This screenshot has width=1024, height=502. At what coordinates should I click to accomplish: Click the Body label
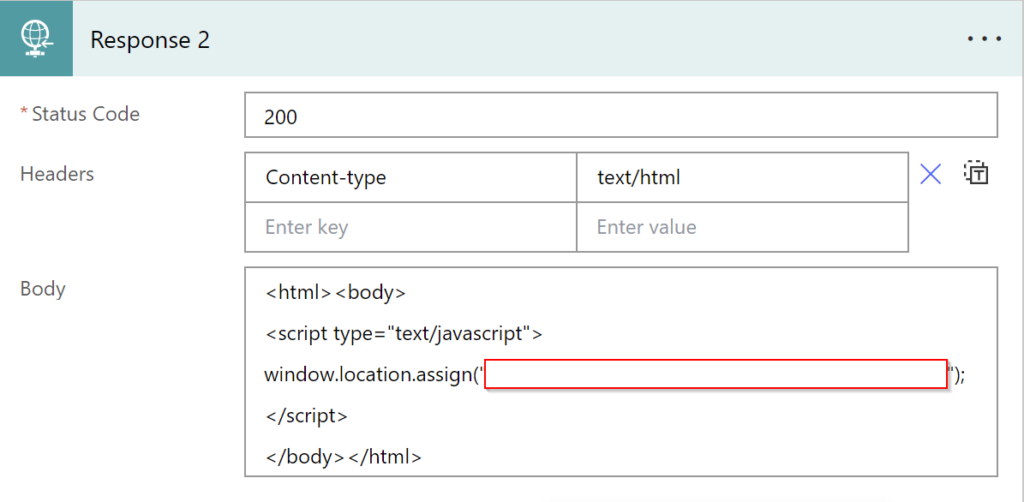[x=43, y=289]
